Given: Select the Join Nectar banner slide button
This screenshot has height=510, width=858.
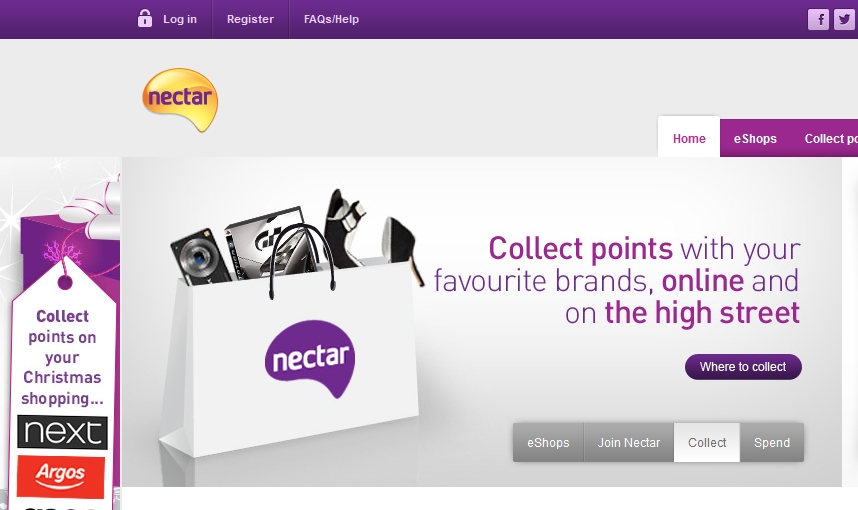Looking at the screenshot, I should (629, 442).
